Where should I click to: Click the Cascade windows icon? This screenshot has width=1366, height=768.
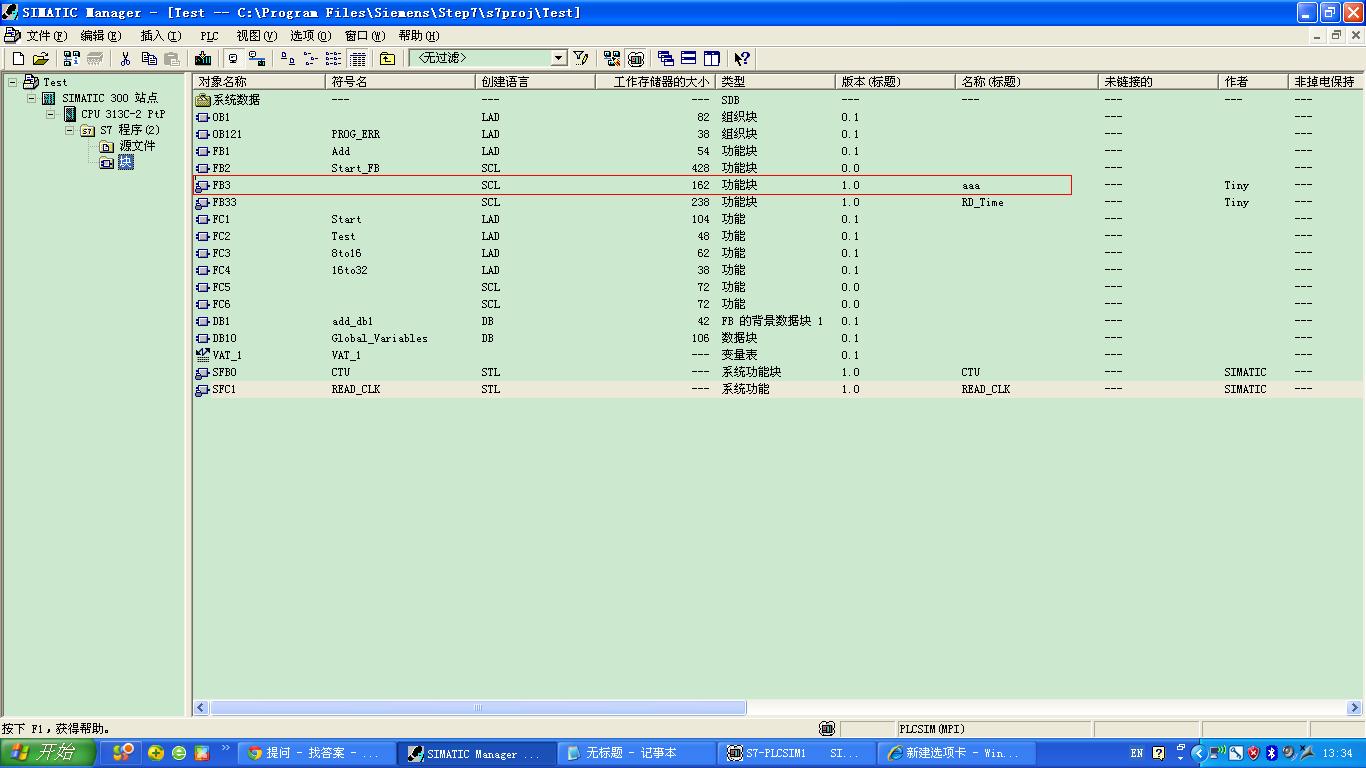pos(666,59)
